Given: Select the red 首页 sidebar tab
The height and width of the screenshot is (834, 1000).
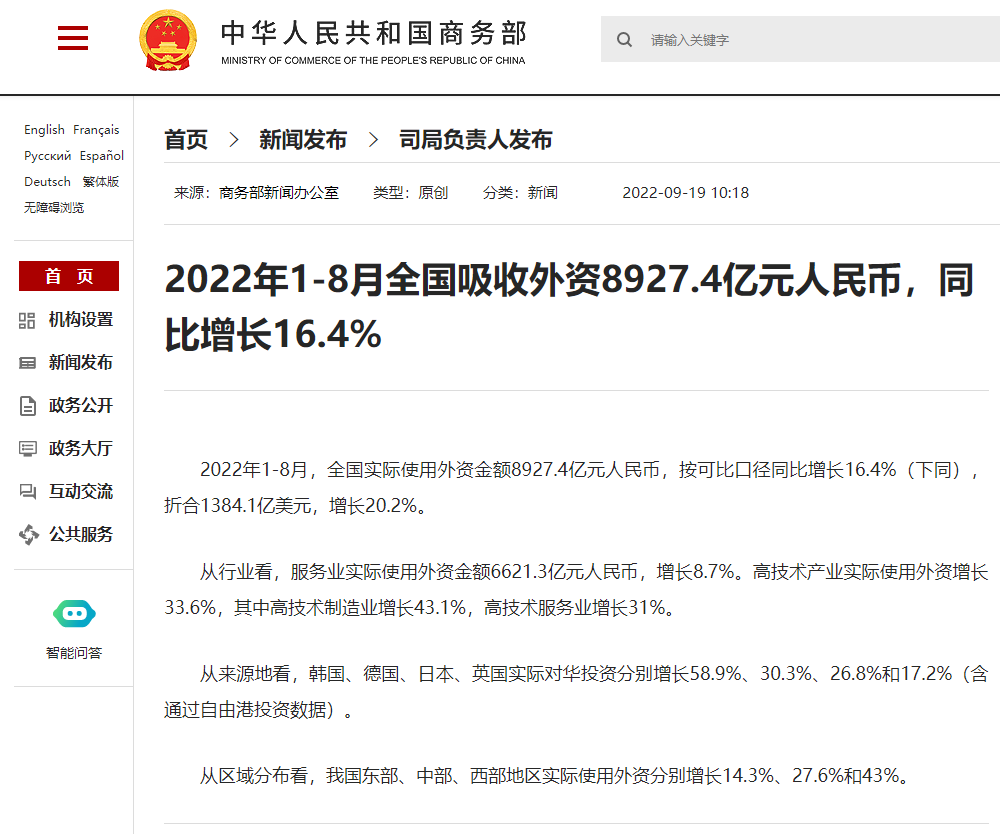Looking at the screenshot, I should 69,277.
